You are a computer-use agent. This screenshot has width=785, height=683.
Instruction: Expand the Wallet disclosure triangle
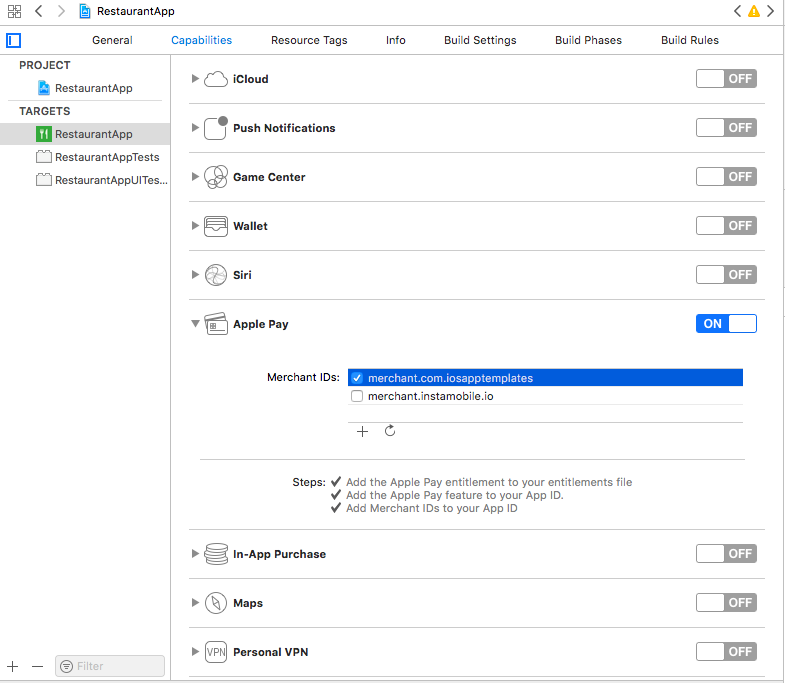point(195,226)
